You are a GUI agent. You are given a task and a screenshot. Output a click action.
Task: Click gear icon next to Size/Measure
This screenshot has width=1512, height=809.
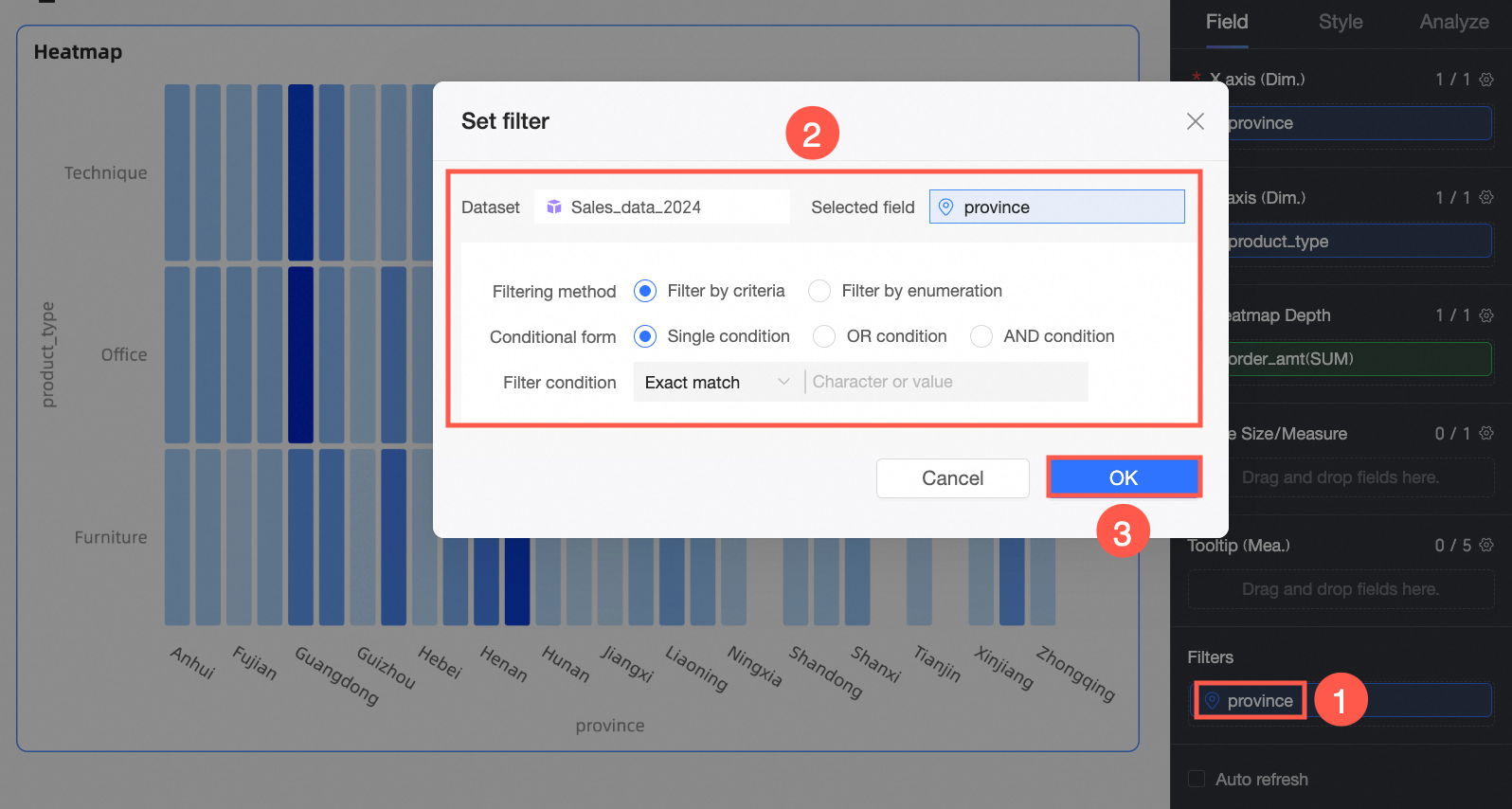1486,433
